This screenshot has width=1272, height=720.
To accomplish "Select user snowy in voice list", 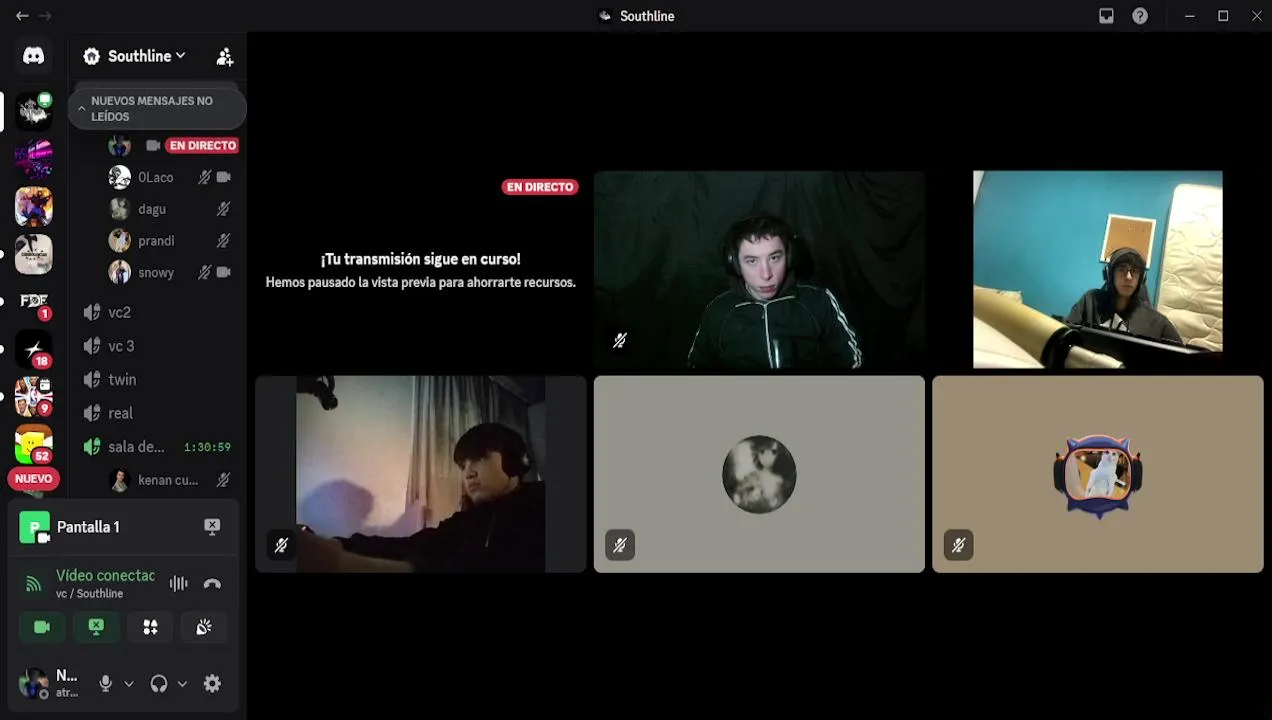I will click(156, 273).
